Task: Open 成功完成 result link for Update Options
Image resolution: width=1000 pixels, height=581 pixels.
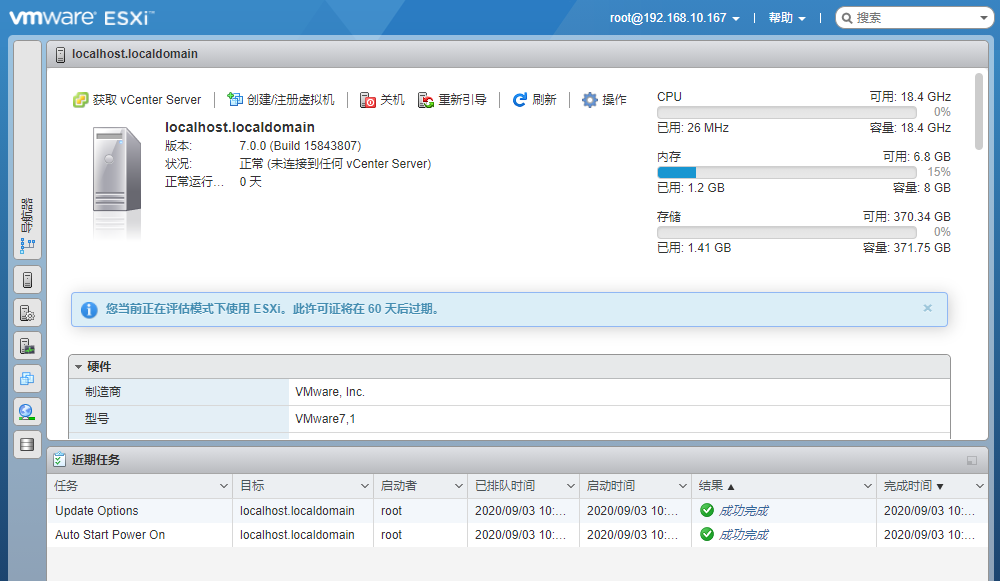Action: (x=743, y=511)
